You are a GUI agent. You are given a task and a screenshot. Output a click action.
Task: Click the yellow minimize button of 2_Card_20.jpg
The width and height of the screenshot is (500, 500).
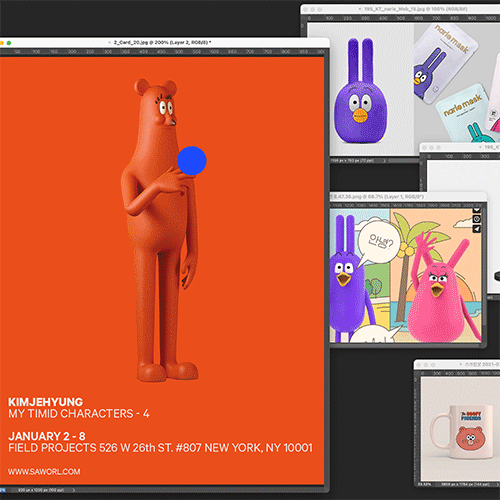coord(2,43)
